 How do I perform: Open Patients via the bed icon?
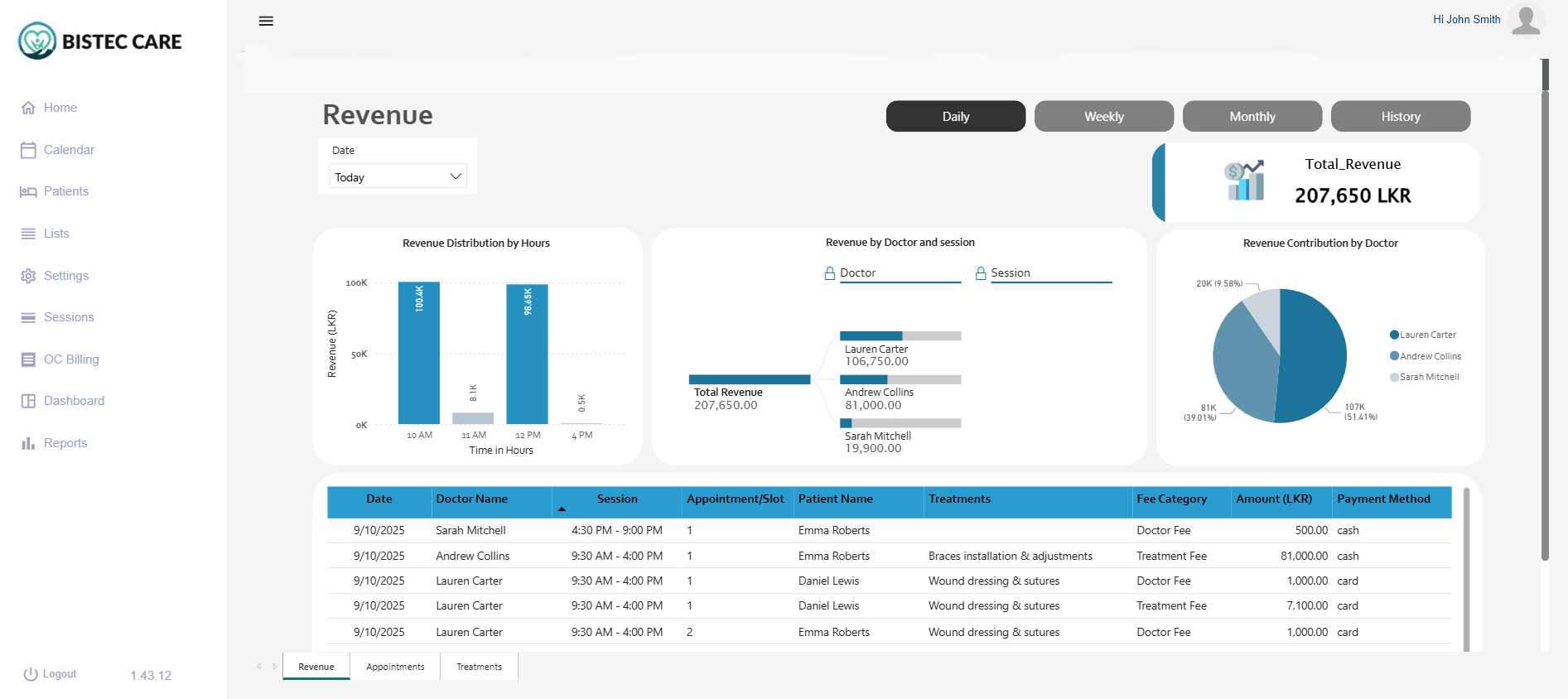coord(28,191)
